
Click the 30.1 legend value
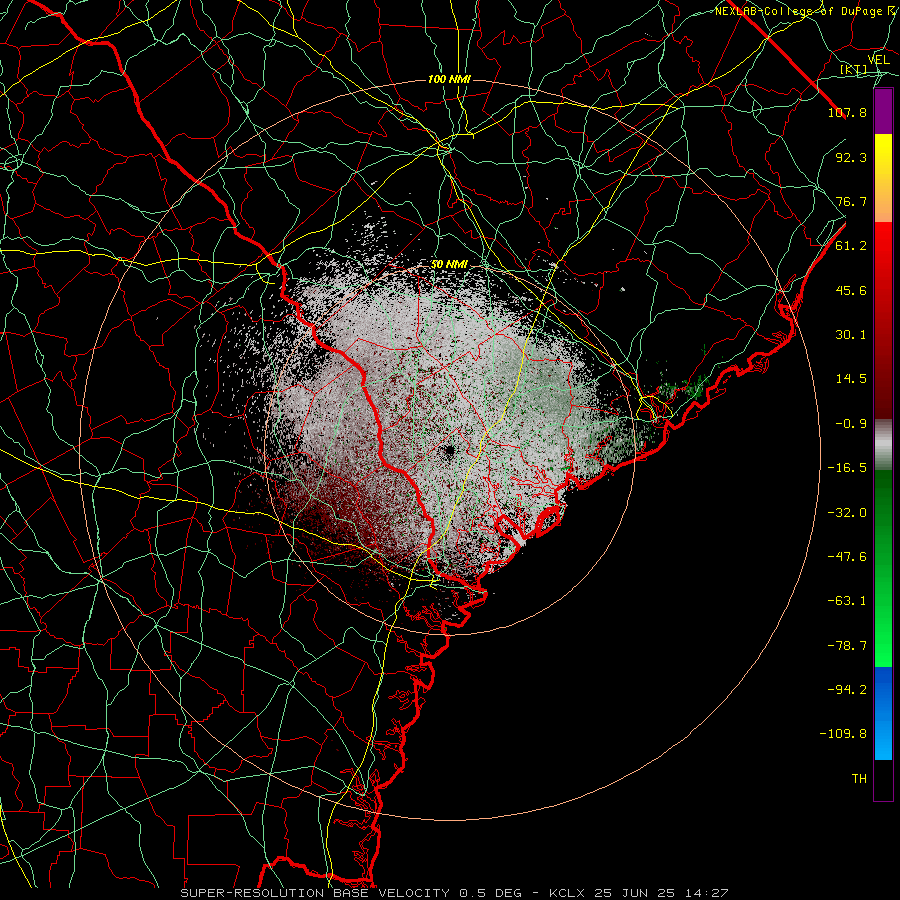click(851, 335)
